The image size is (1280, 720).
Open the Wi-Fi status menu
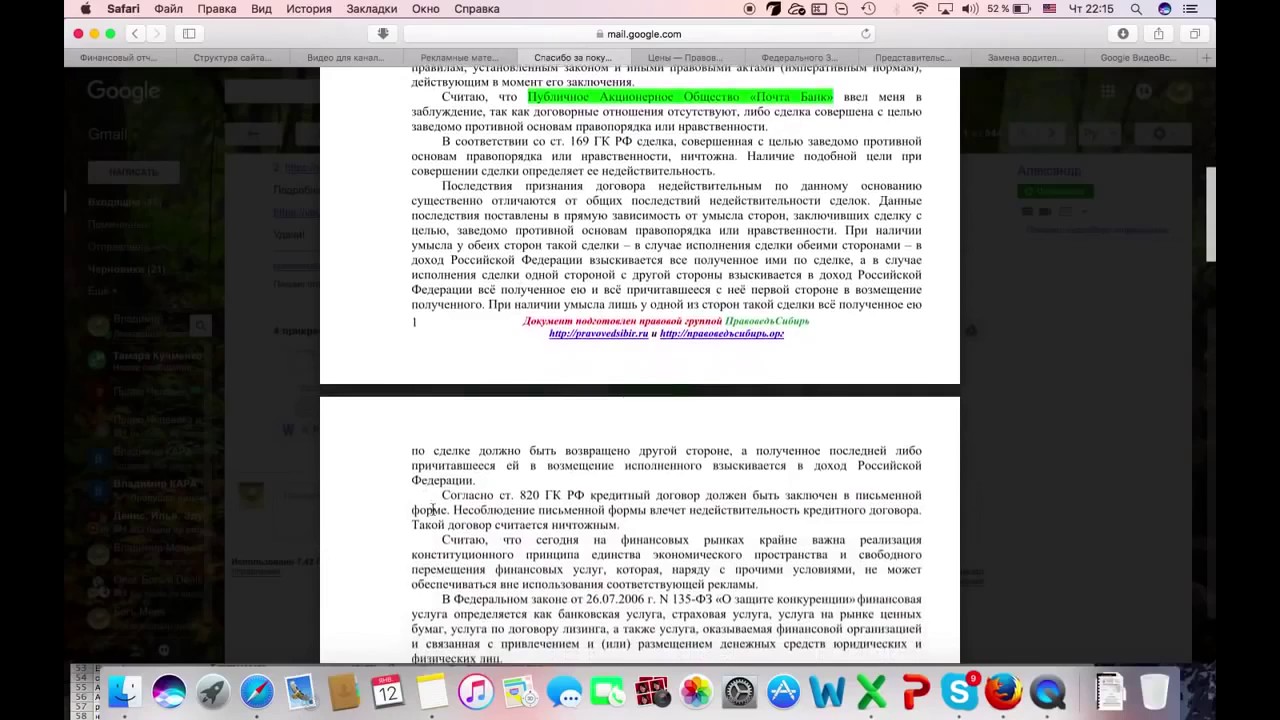920,9
